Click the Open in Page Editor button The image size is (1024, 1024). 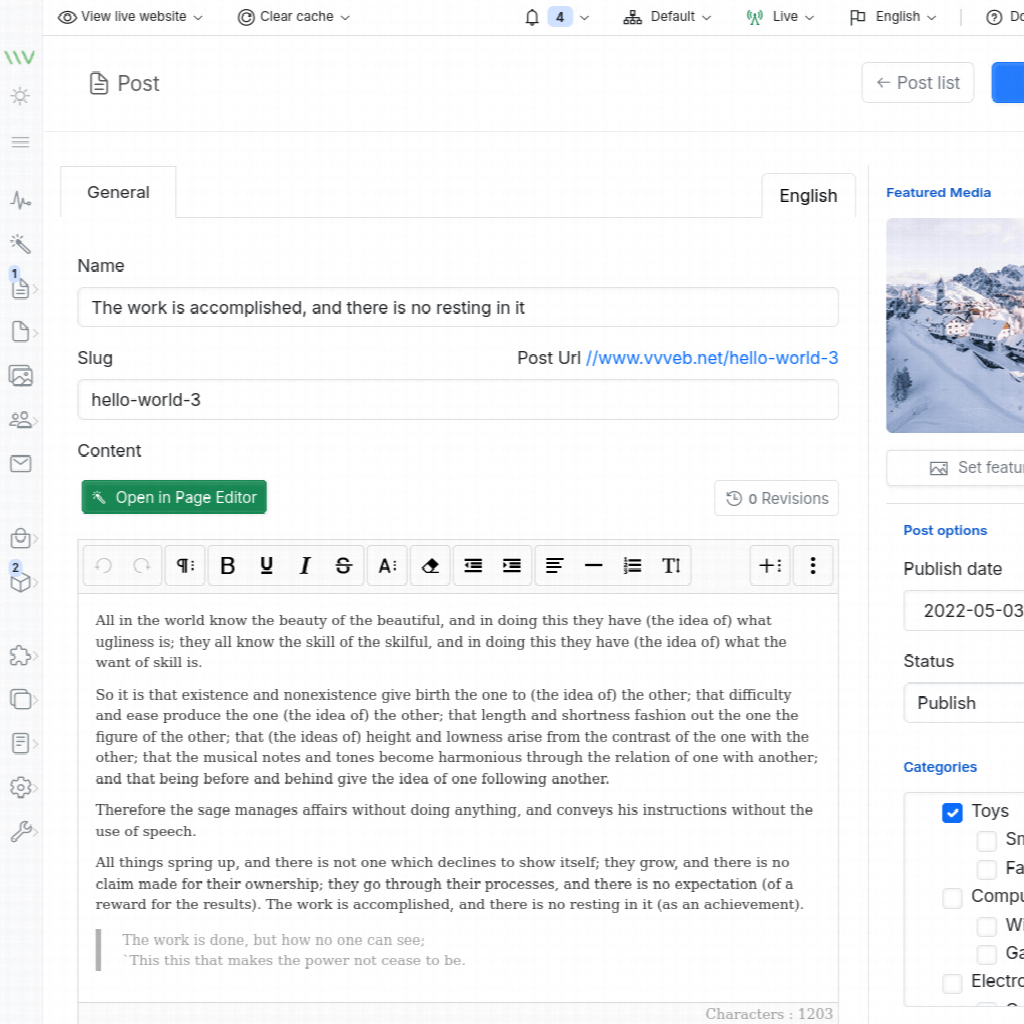tap(174, 498)
